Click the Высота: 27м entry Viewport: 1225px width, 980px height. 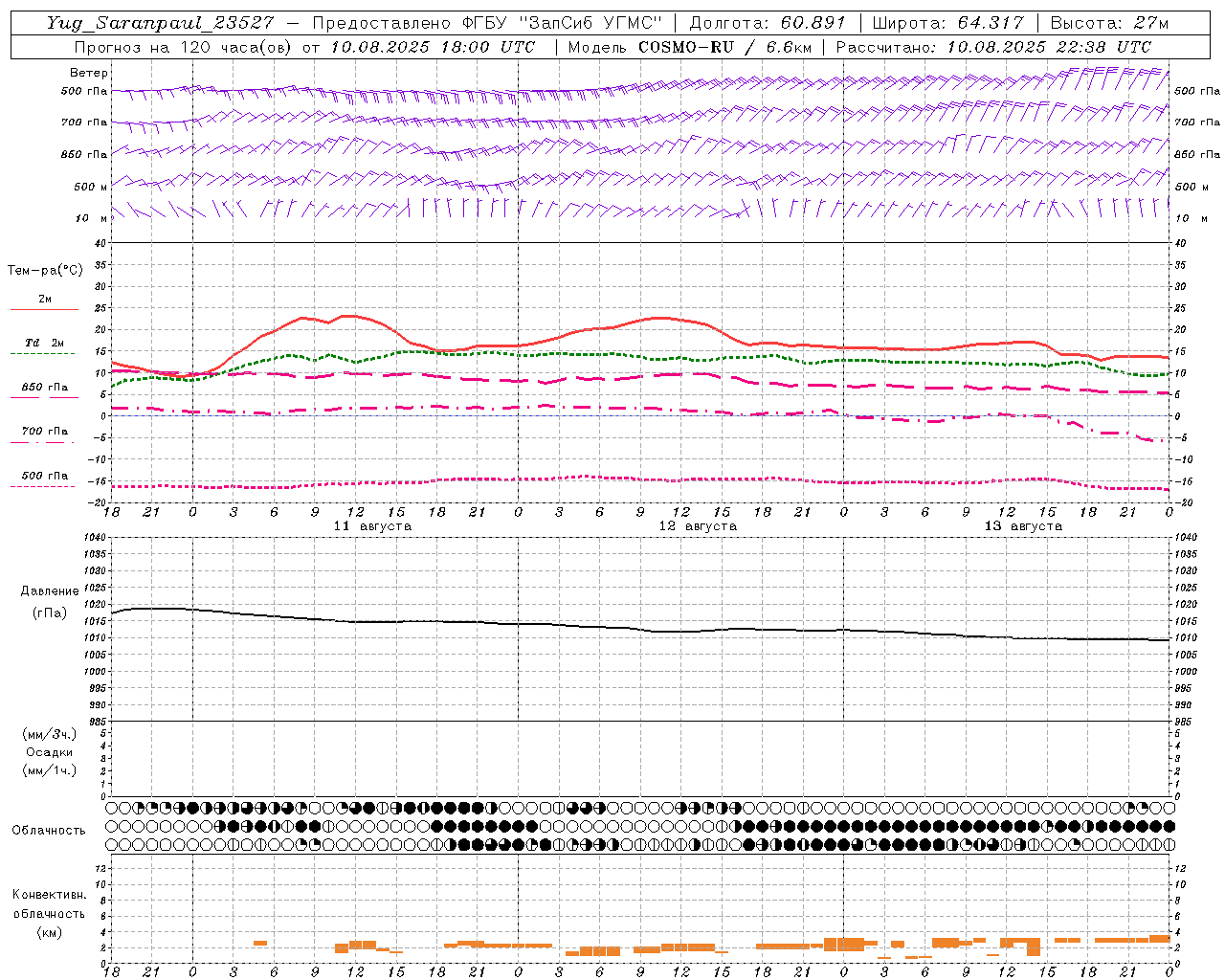pyautogui.click(x=1108, y=23)
